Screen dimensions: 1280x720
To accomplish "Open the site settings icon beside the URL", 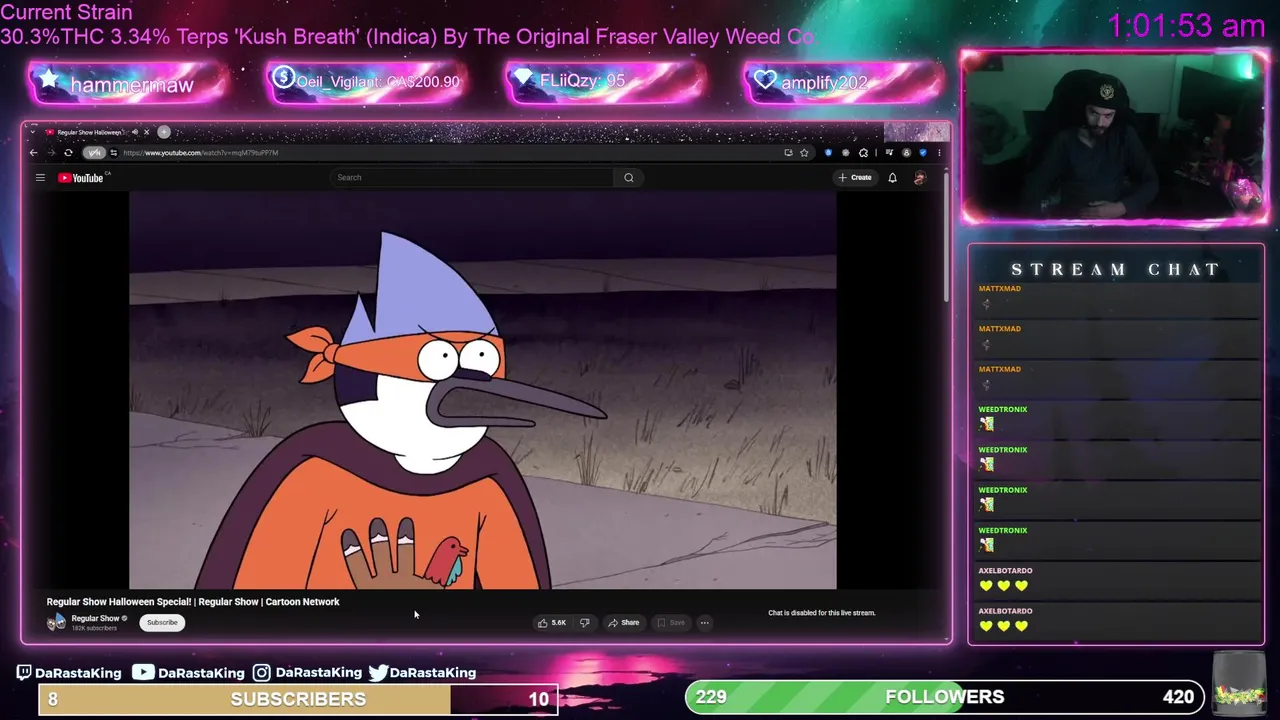I will tap(113, 153).
